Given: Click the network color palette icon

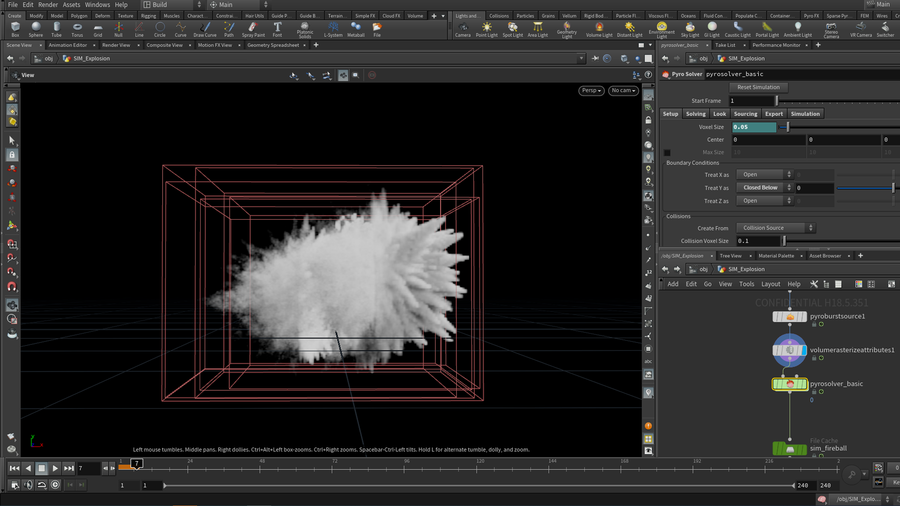Looking at the screenshot, I should pos(859,284).
